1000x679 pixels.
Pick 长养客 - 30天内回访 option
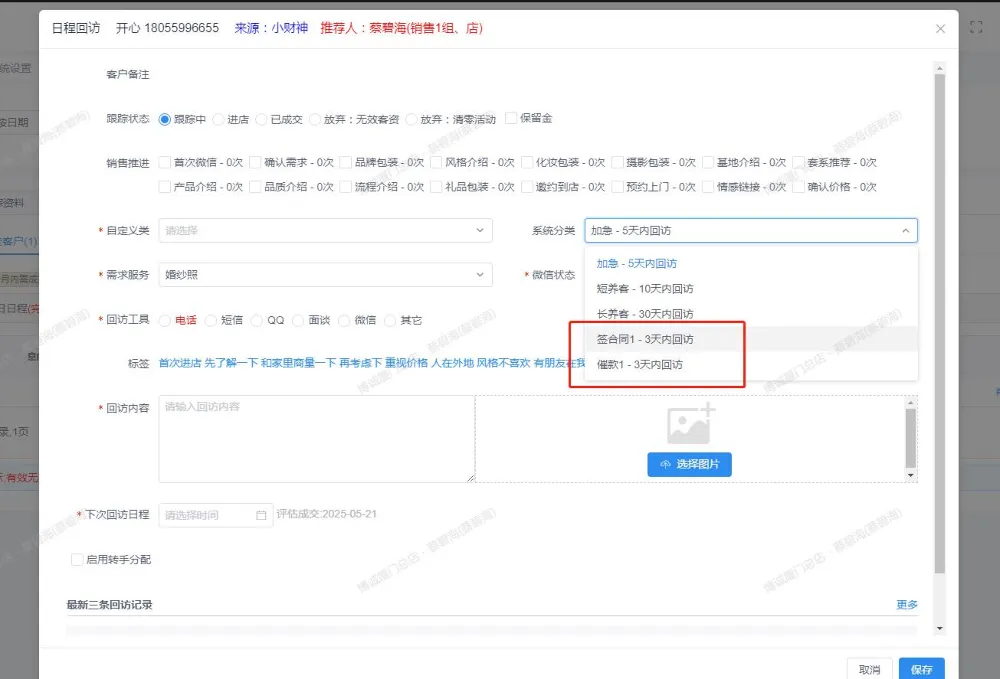[645, 314]
